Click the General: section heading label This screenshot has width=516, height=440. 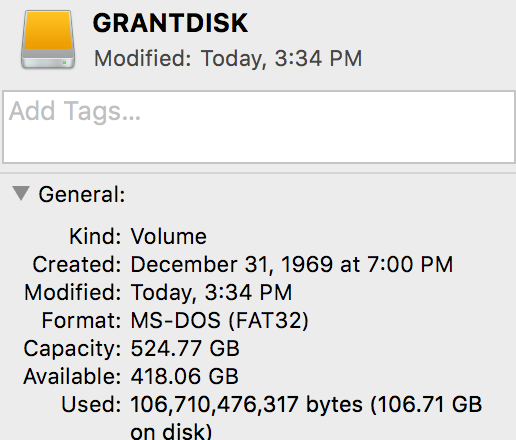click(82, 194)
